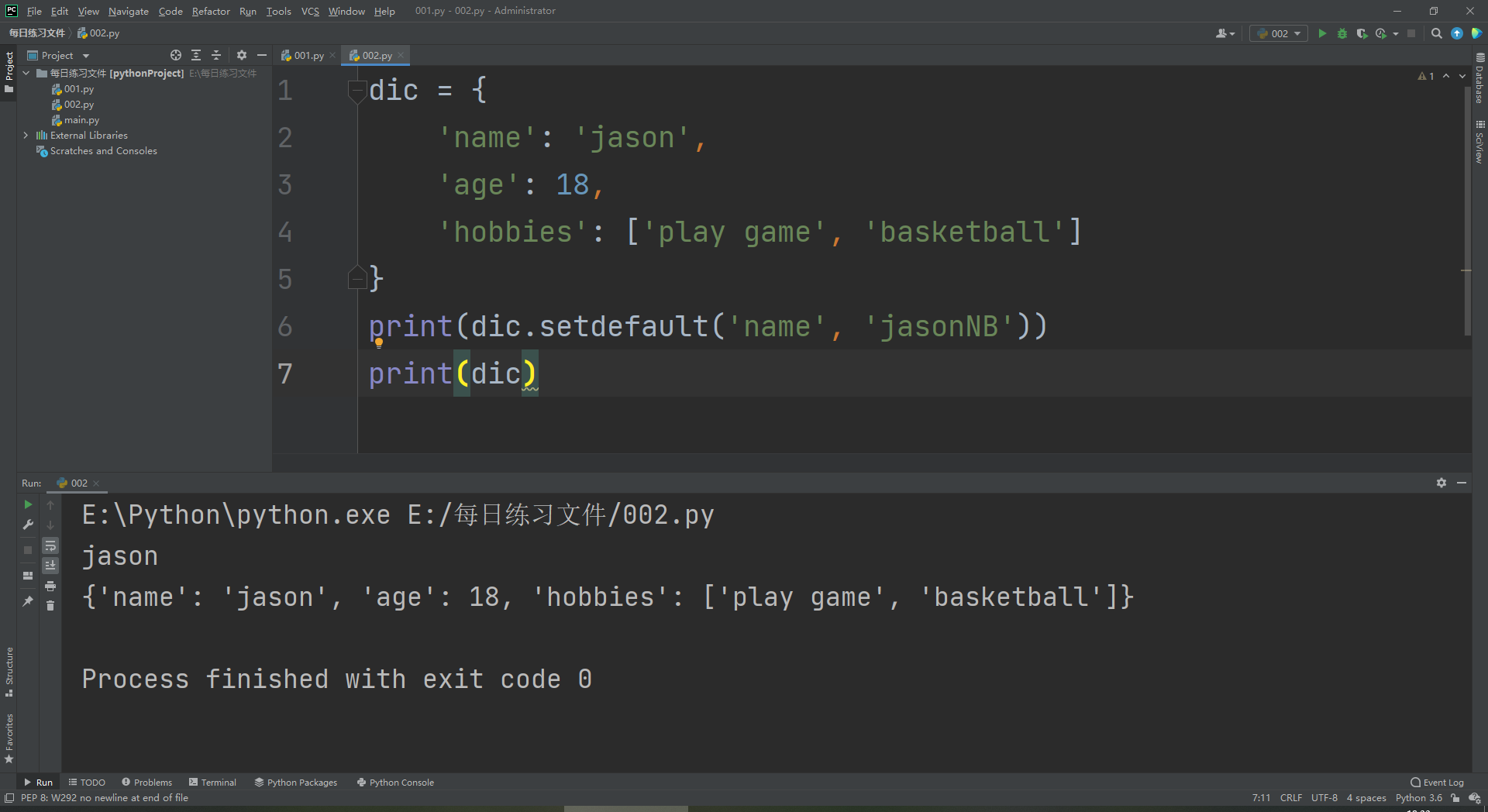
Task: Run the 002 configuration from the top toolbar
Action: [1322, 33]
